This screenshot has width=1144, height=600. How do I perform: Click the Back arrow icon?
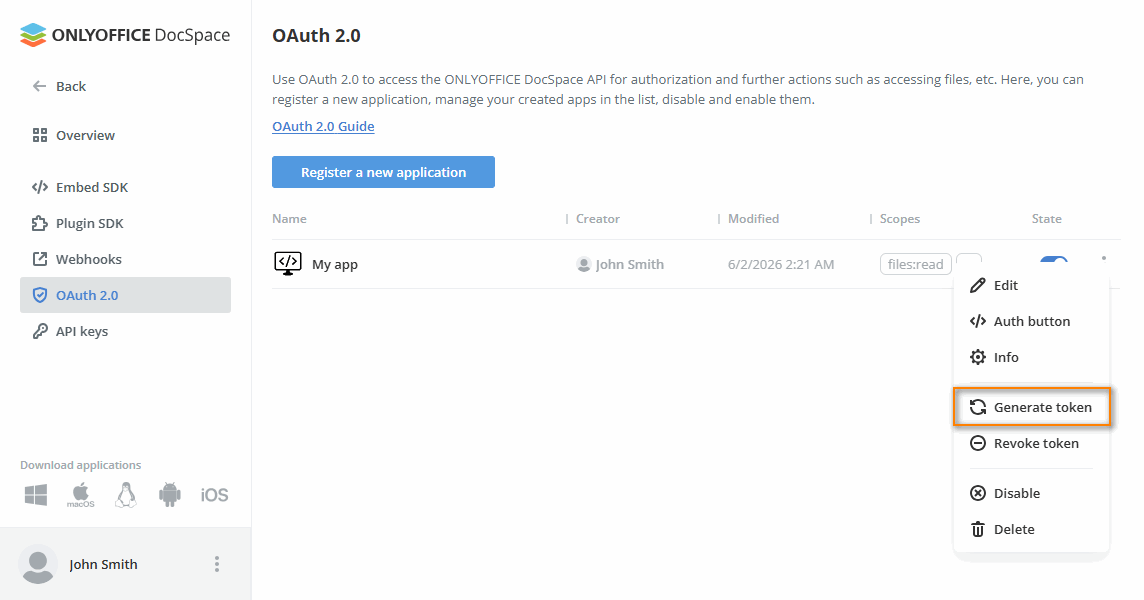(39, 86)
